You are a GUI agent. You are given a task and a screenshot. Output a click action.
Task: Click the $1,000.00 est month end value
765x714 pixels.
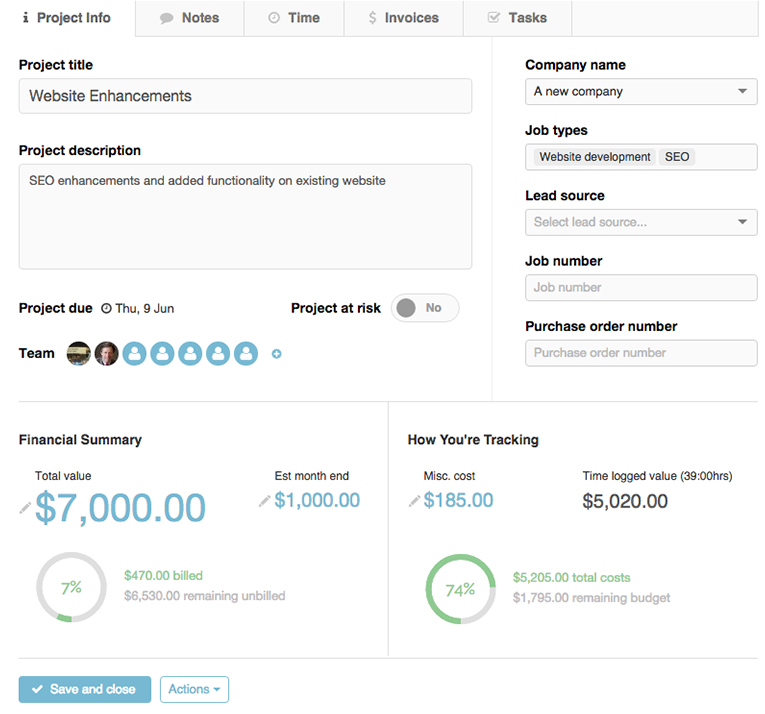(317, 500)
